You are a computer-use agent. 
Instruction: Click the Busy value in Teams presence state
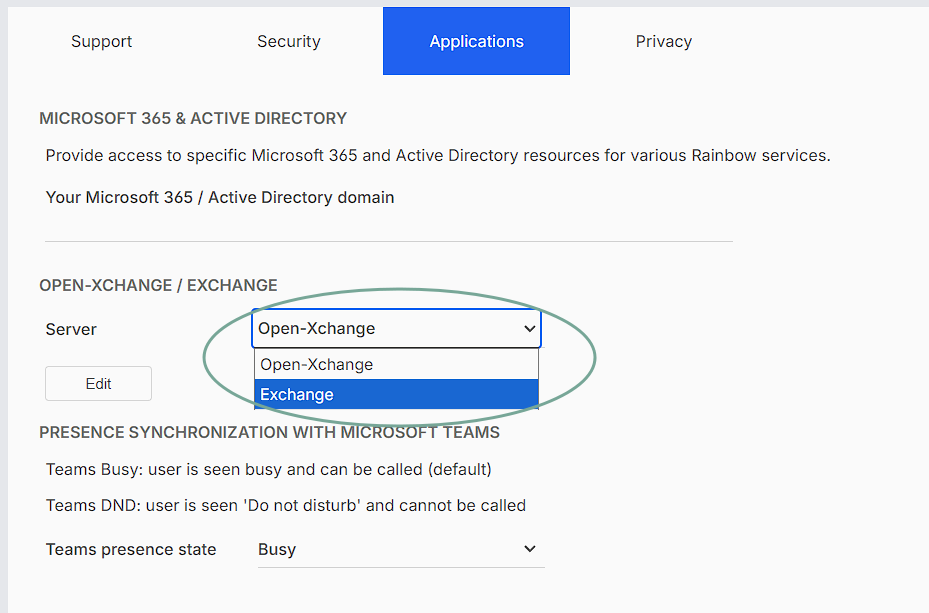click(277, 549)
